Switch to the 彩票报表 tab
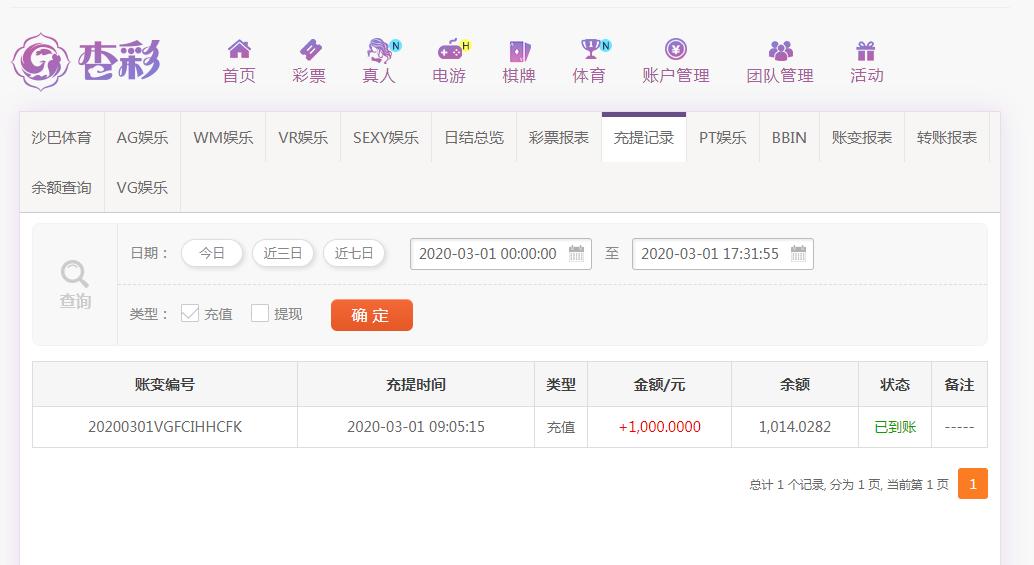Screen dimensions: 1034x565 (x=559, y=137)
